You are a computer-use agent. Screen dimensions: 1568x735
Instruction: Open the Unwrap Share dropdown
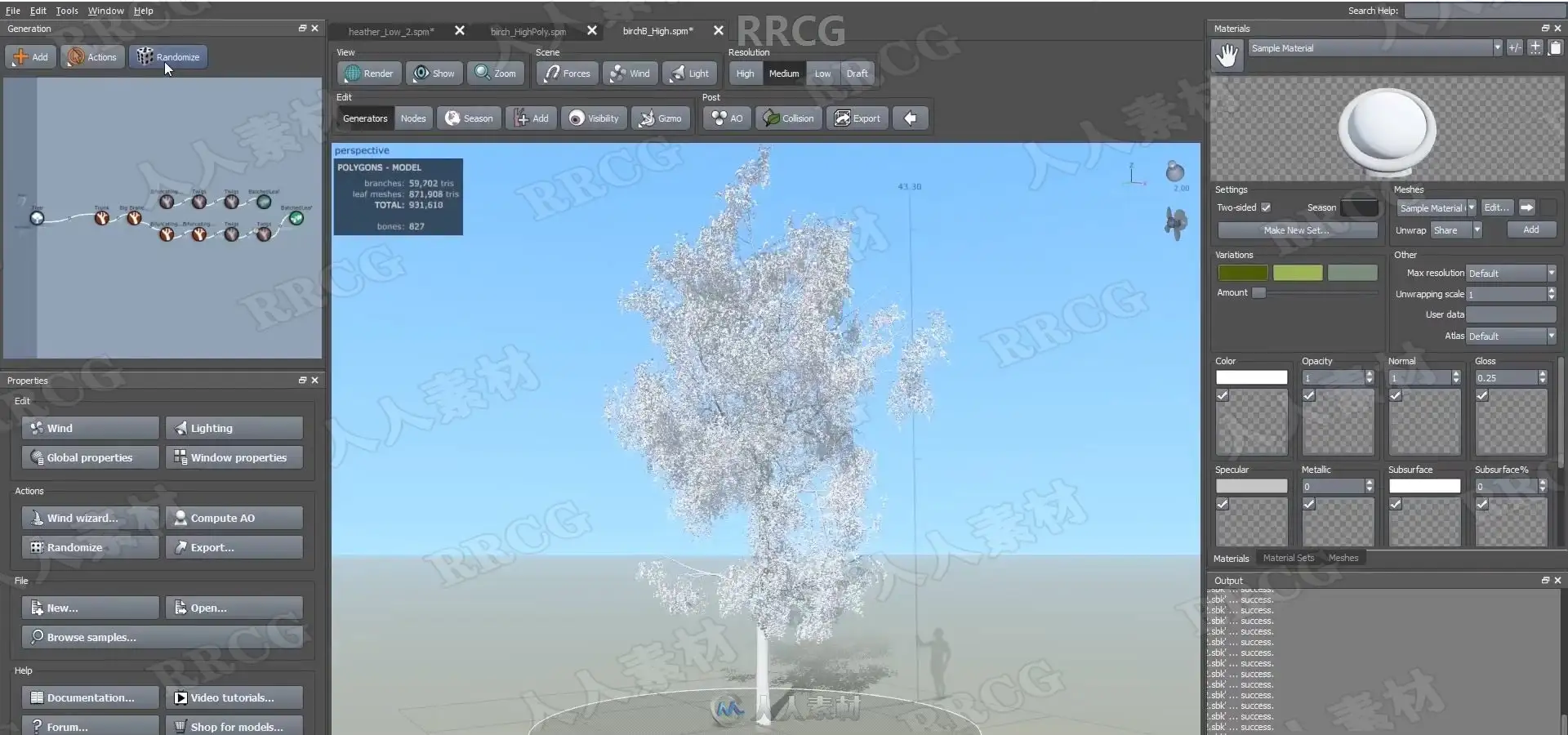(x=1456, y=230)
